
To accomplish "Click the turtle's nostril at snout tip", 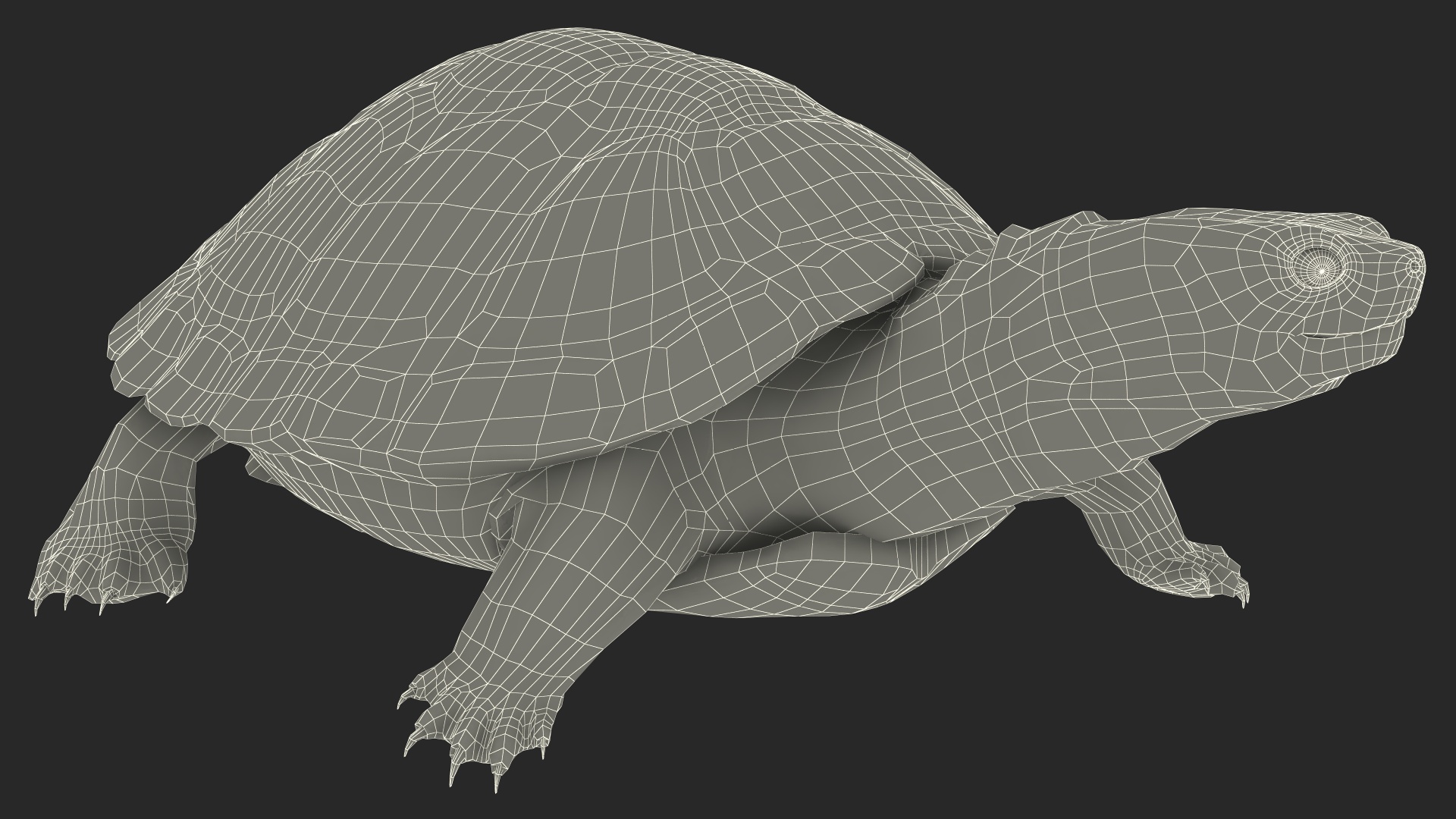I will pos(1415,266).
